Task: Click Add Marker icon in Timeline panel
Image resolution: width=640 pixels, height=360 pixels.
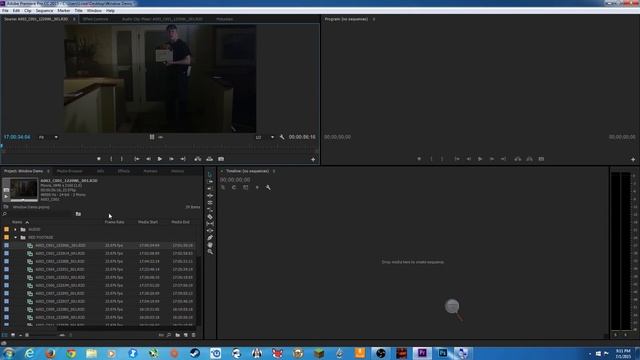Action: (x=257, y=187)
